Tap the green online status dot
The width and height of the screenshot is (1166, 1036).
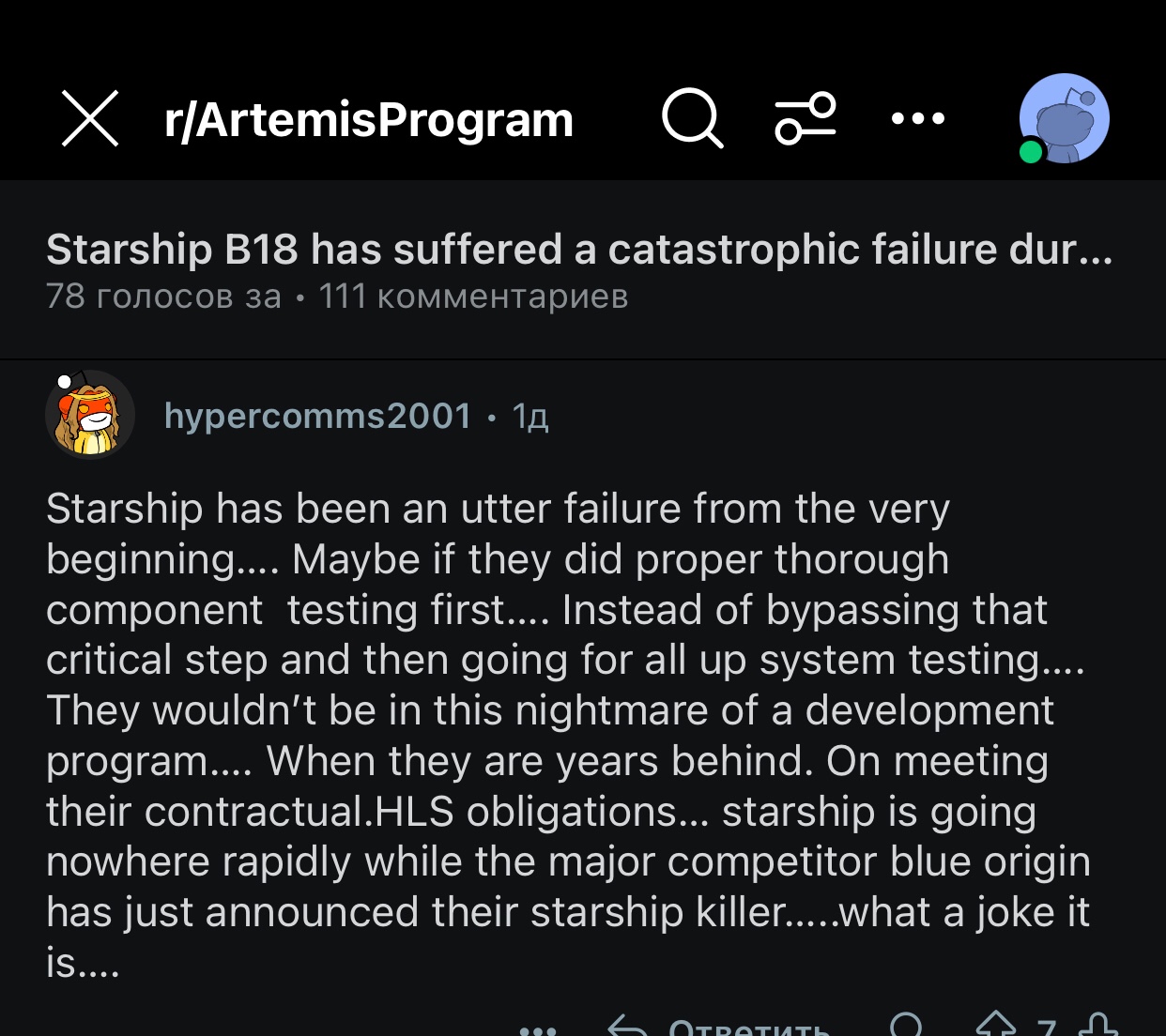(x=1031, y=152)
